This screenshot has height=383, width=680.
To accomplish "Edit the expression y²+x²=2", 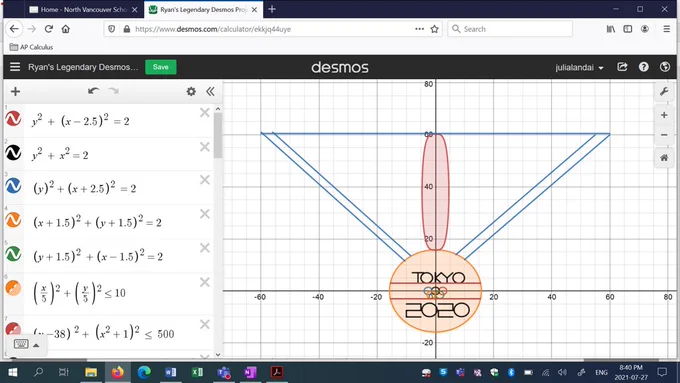I will coord(60,154).
